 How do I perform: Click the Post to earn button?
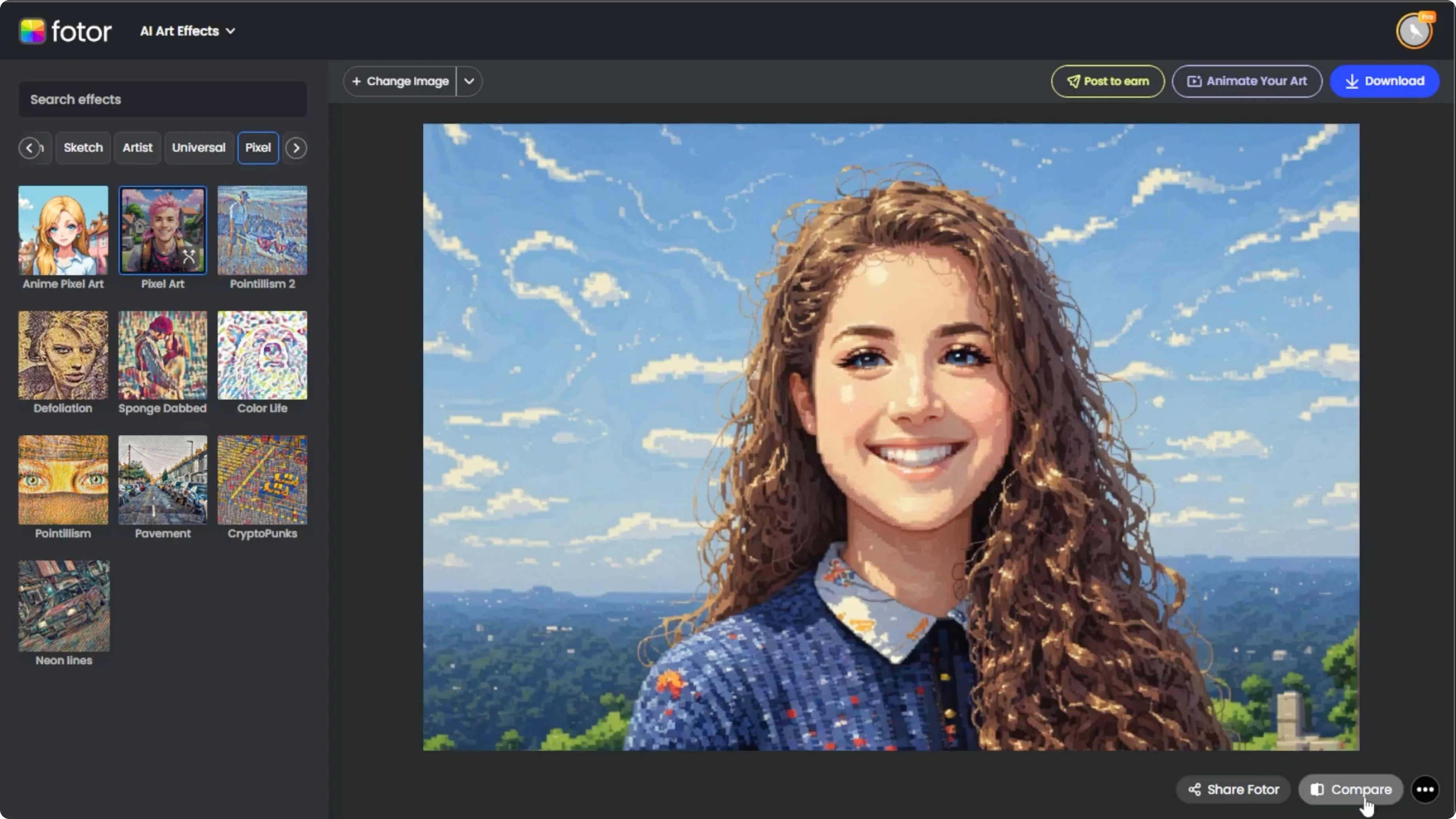point(1108,82)
